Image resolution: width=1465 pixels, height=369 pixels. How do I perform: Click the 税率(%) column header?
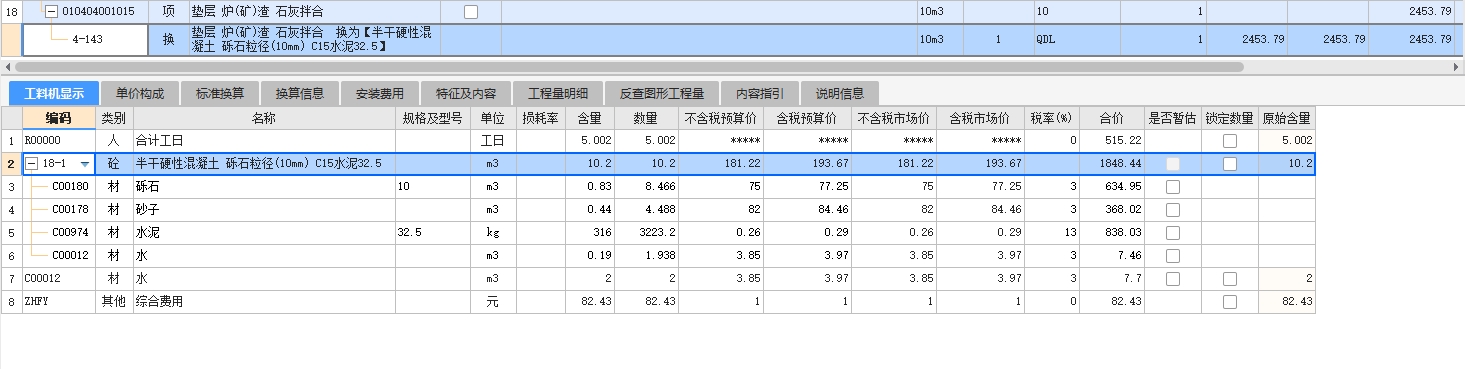1051,118
